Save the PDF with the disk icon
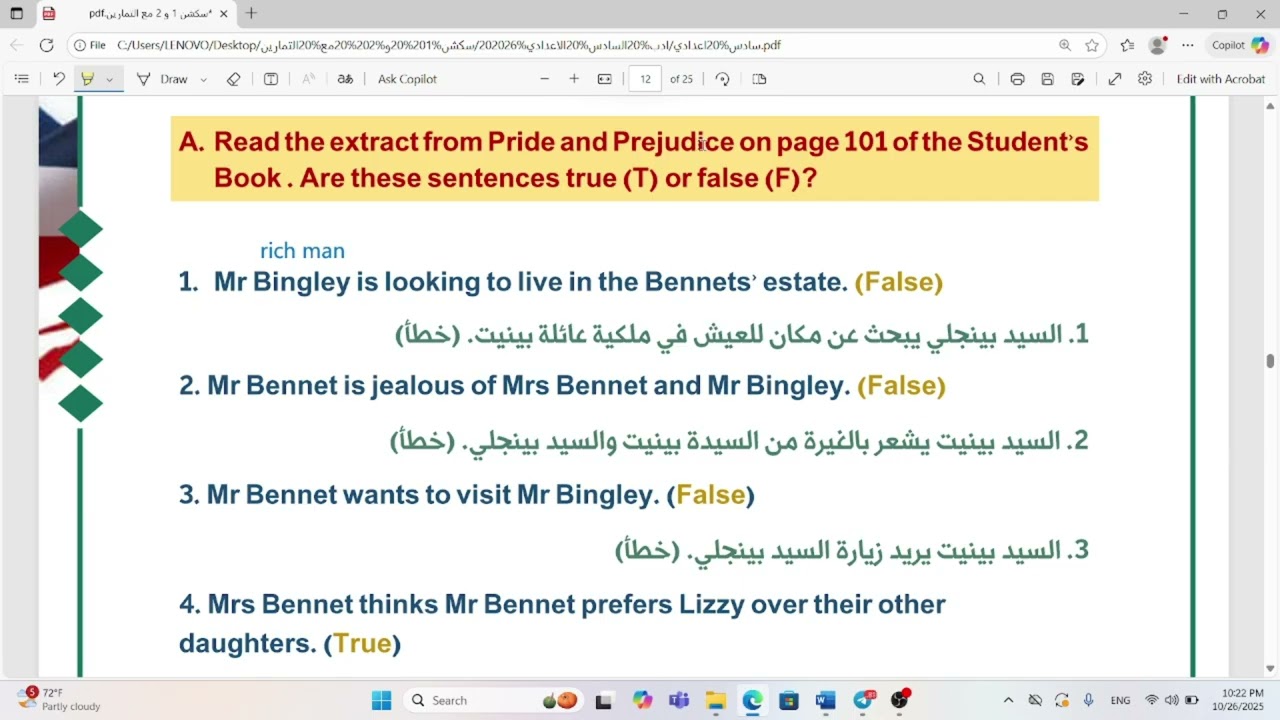The image size is (1280, 720). pyautogui.click(x=1047, y=79)
